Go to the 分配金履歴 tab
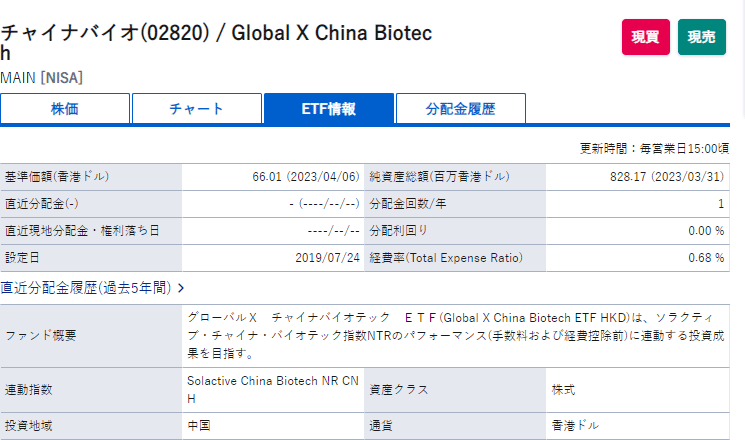Viewport: 745px width, 440px height. (460, 109)
